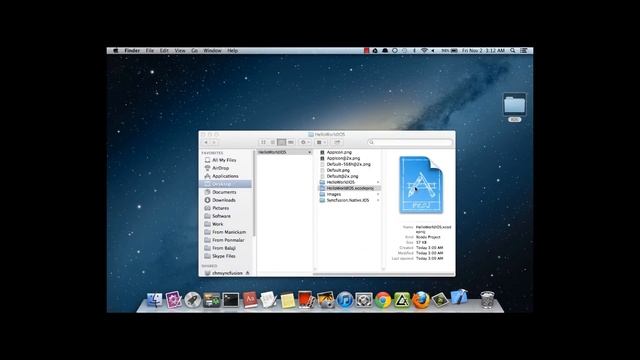Image resolution: width=640 pixels, height=360 pixels.
Task: Click the Bluetooth menu bar icon
Action: tap(414, 51)
